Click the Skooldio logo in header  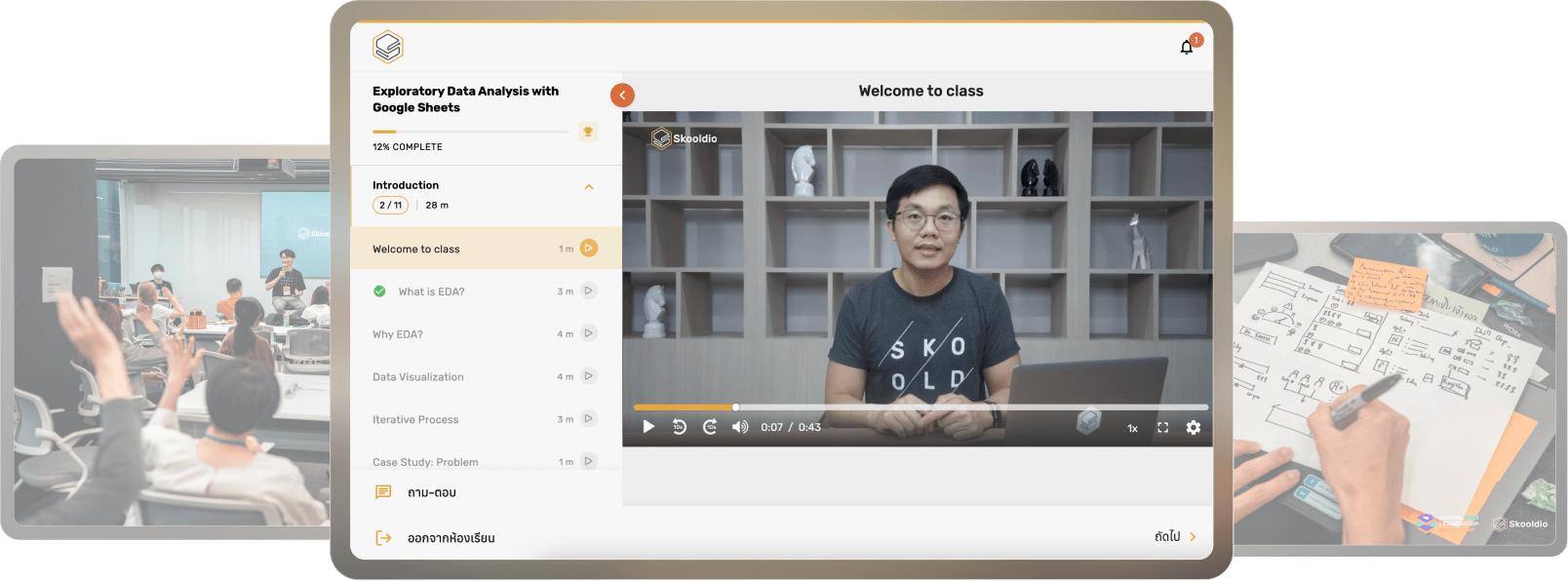388,47
